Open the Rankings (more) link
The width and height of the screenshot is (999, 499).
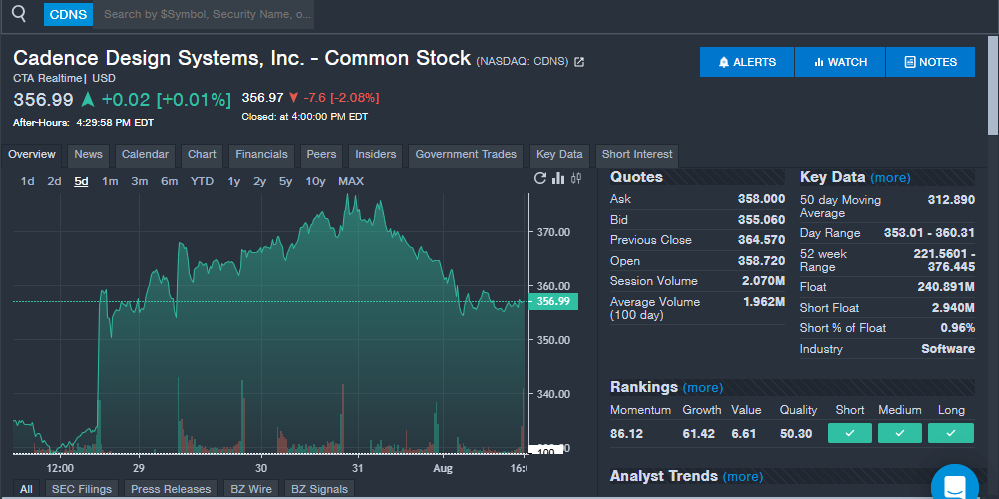click(703, 387)
